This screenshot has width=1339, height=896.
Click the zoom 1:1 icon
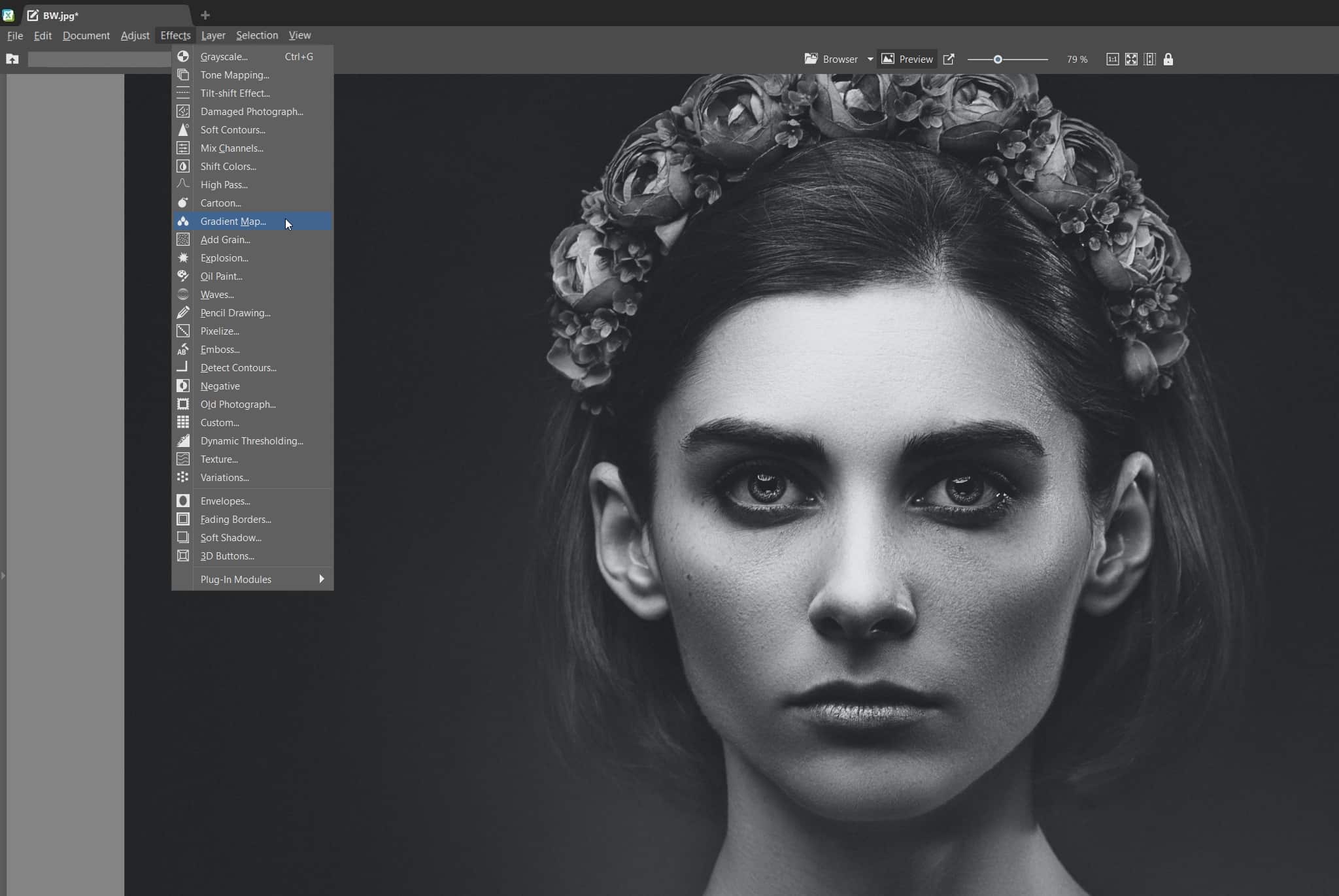(1112, 59)
